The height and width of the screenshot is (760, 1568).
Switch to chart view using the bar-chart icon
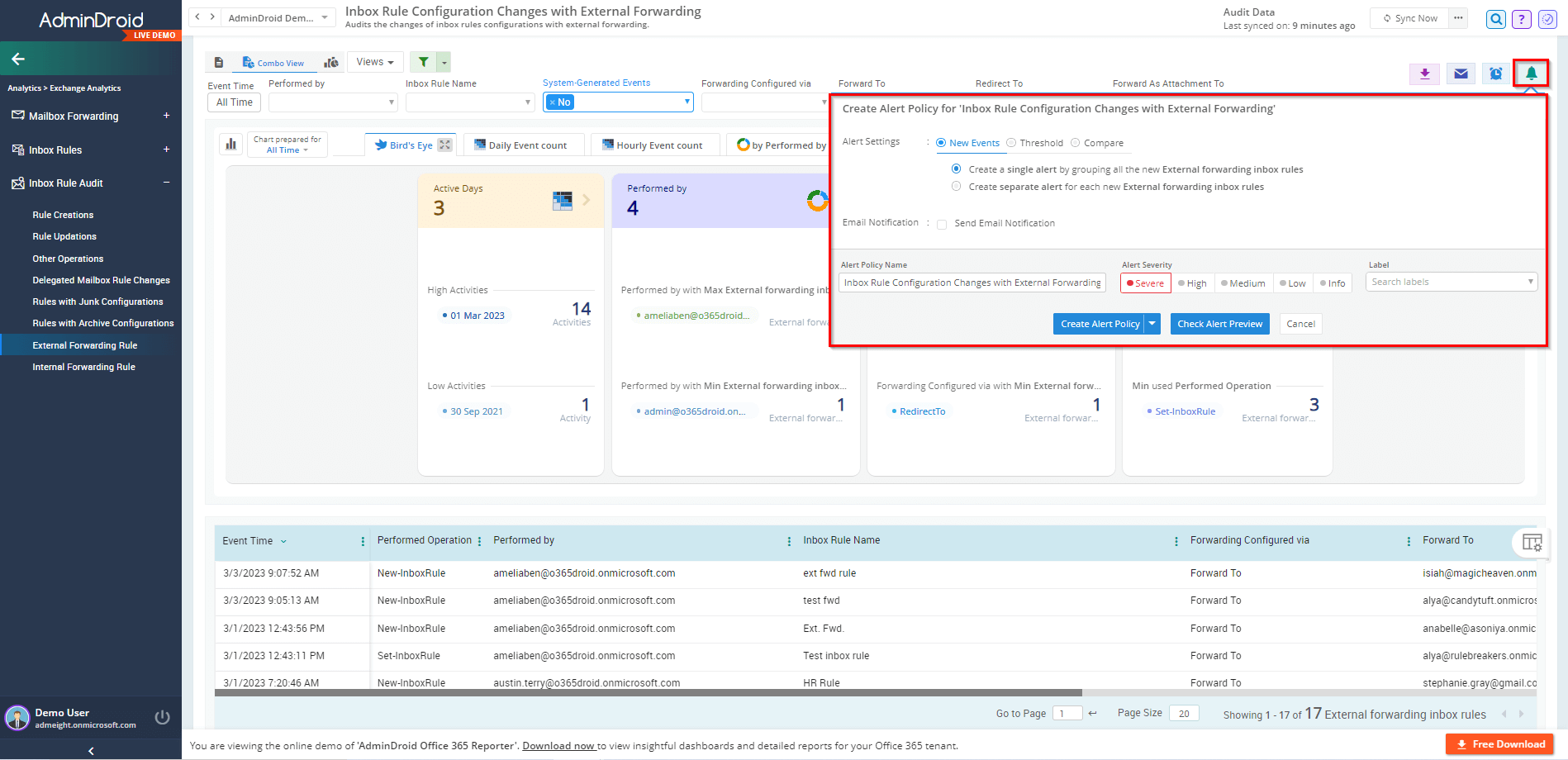tap(331, 61)
